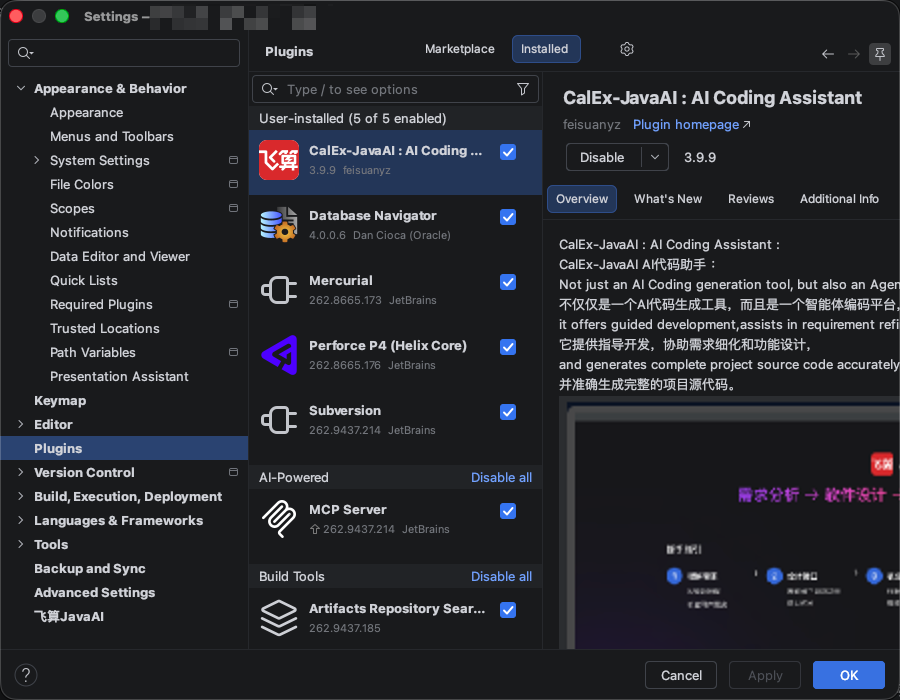Screen dimensions: 900x700
Task: Click the MCP Server update arrow icon
Action: pos(315,529)
